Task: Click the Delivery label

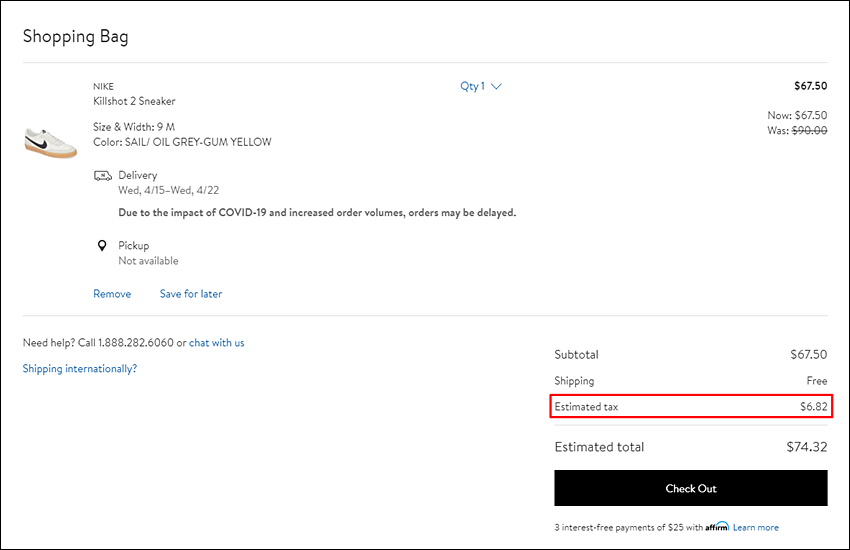Action: (138, 175)
